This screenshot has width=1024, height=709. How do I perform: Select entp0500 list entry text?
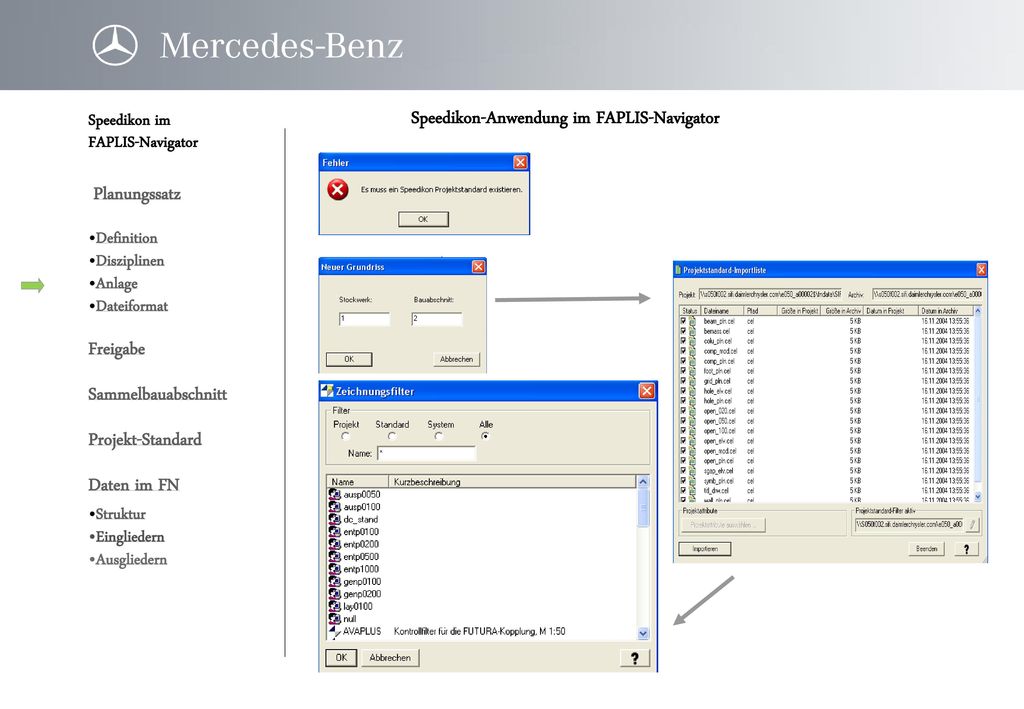(x=361, y=557)
